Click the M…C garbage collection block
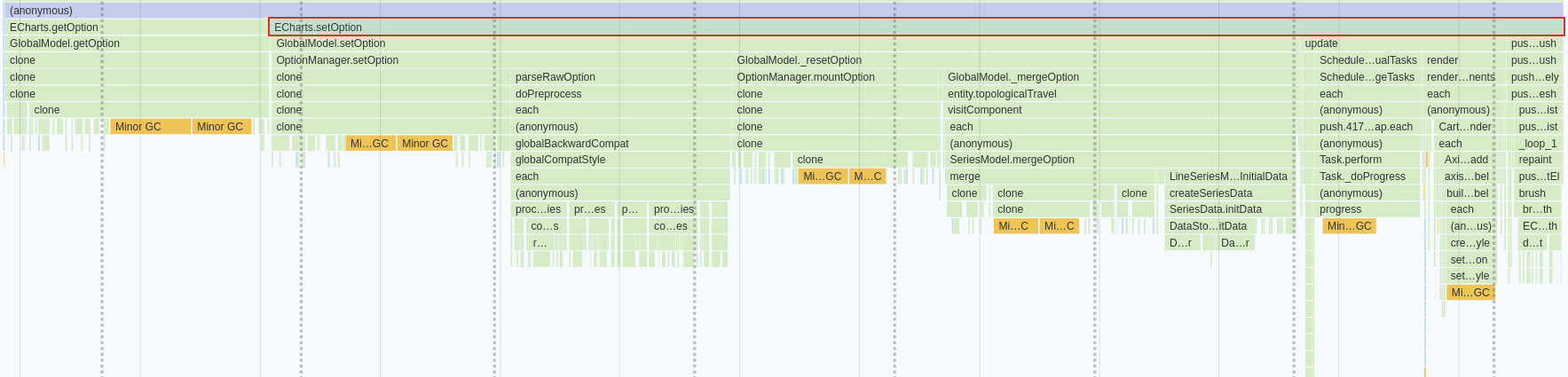Image resolution: width=1568 pixels, height=377 pixels. [868, 177]
